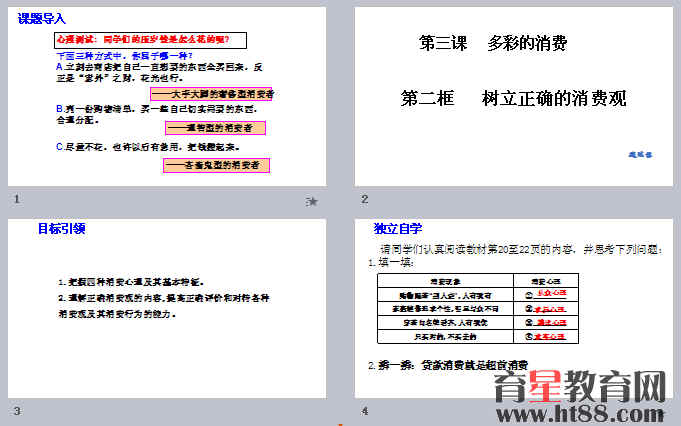Click slide number 1 label
Screen dimensions: 681x426
pos(17,199)
